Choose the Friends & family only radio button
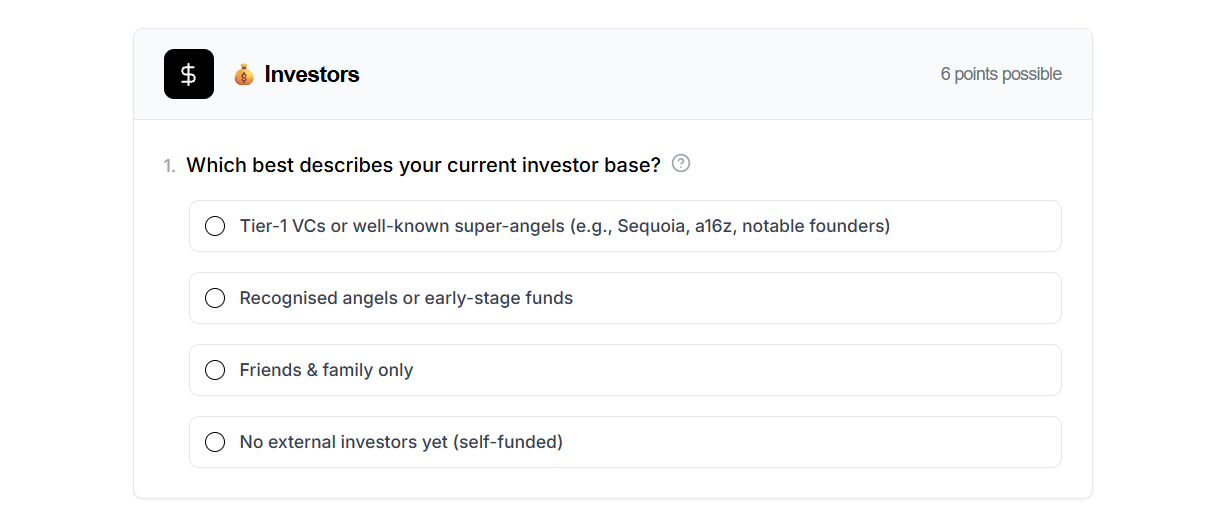Image resolution: width=1218 pixels, height=529 pixels. [x=215, y=370]
